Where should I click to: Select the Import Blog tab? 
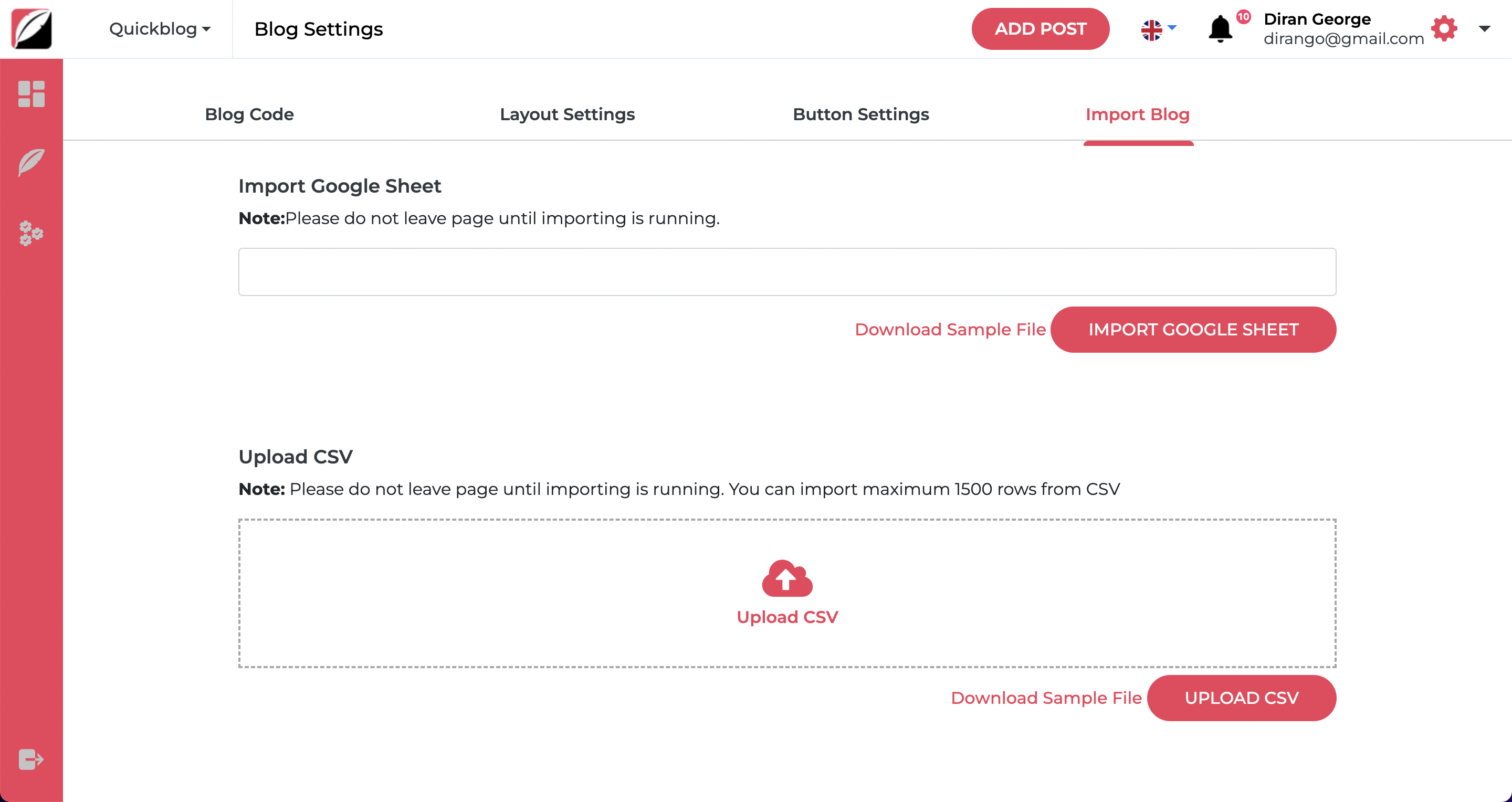click(x=1138, y=114)
